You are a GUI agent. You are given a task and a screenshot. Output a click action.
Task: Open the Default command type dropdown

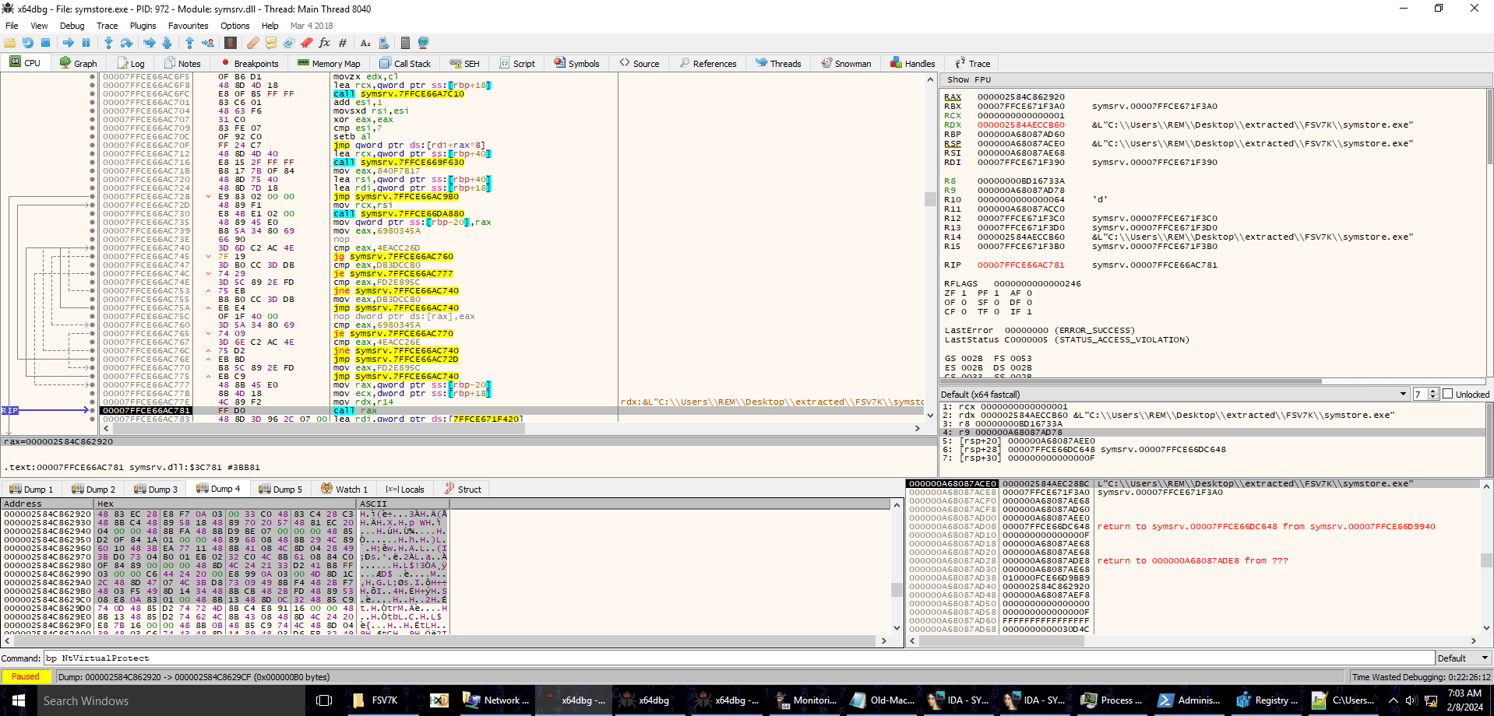pyautogui.click(x=1463, y=658)
